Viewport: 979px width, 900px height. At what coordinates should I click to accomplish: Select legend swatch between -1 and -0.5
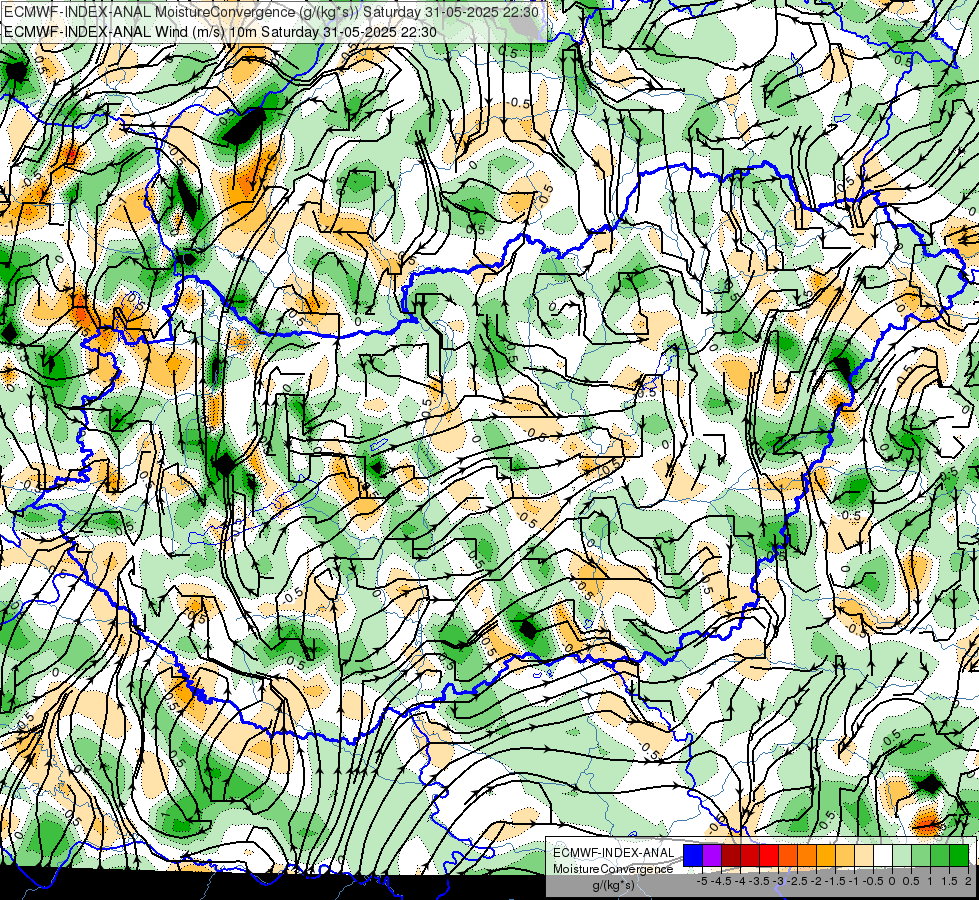click(864, 855)
